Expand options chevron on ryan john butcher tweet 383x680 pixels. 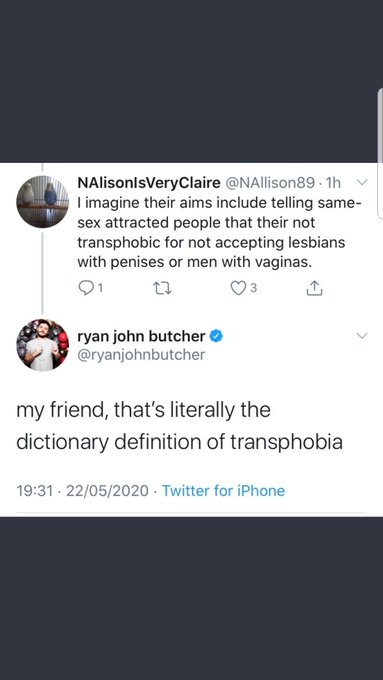pyautogui.click(x=361, y=336)
